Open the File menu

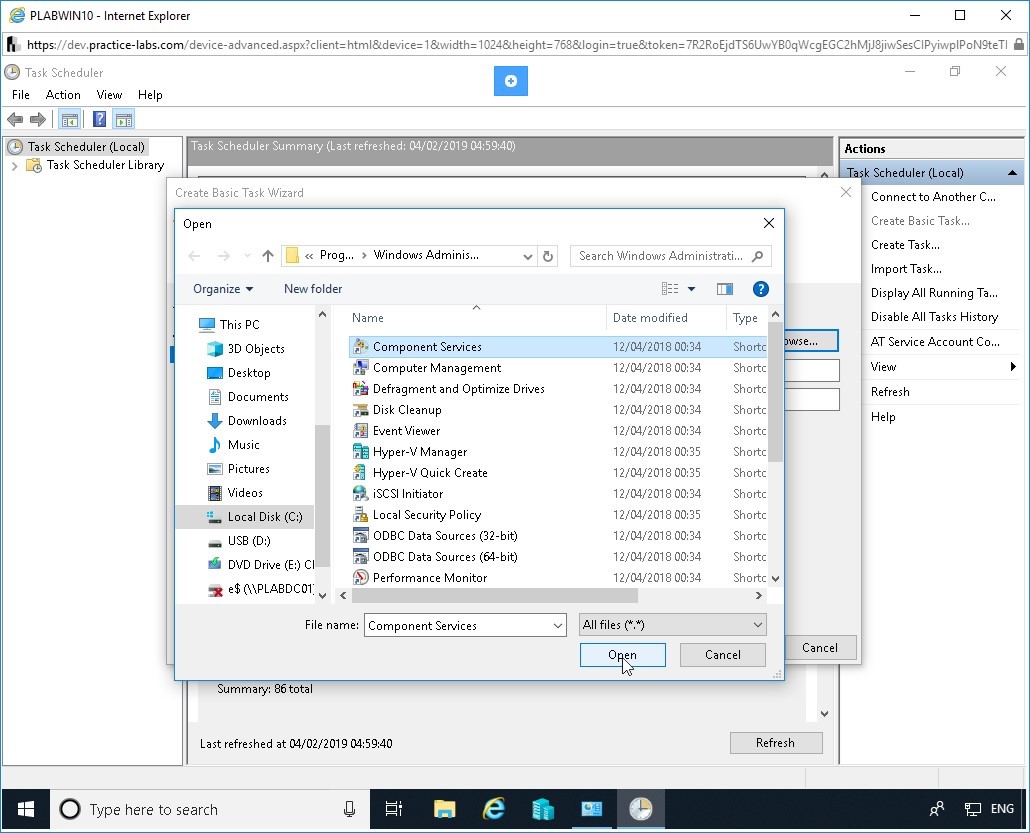20,95
